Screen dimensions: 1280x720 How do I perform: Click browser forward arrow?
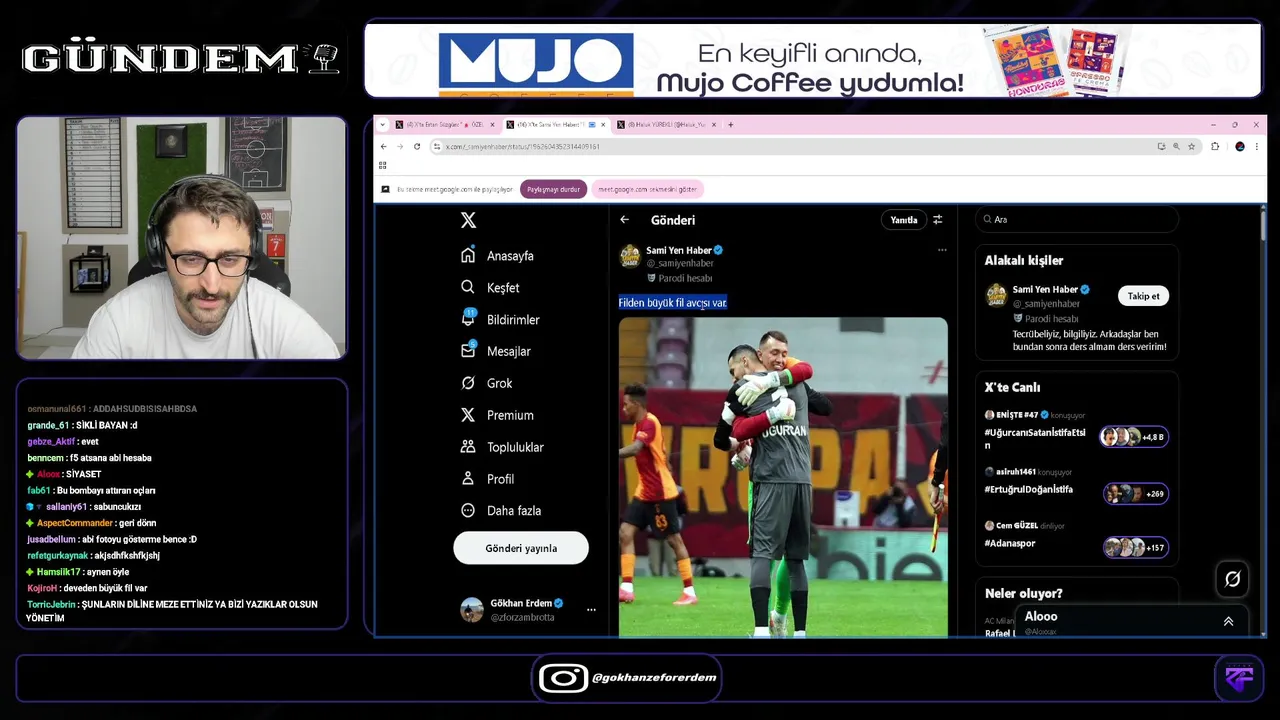400,146
